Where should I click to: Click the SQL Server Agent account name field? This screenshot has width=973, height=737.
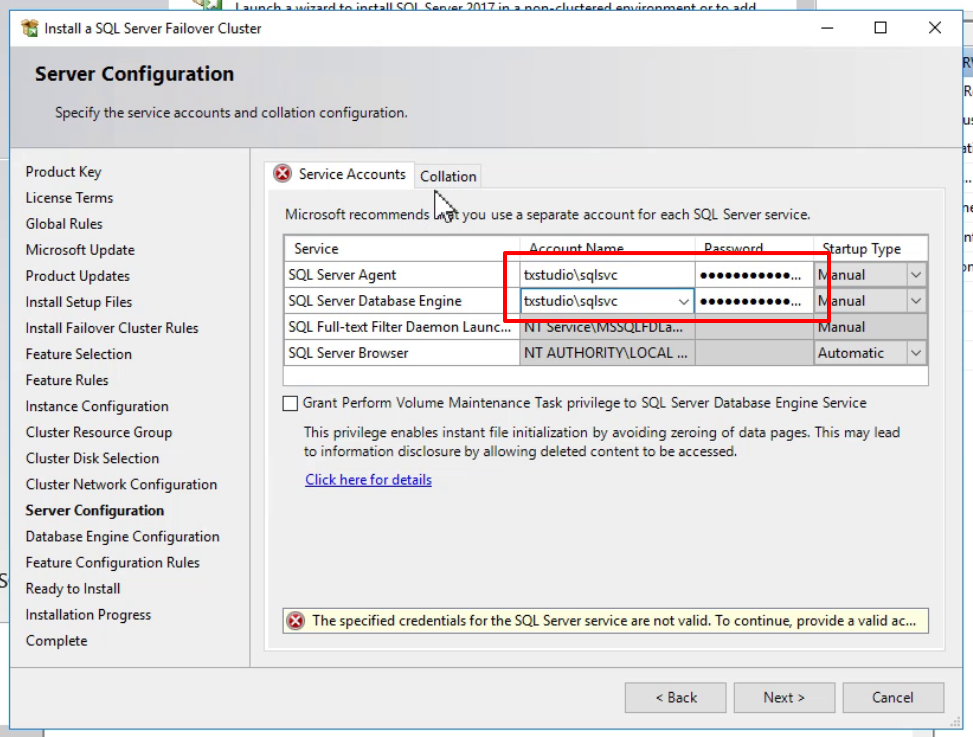tap(607, 275)
